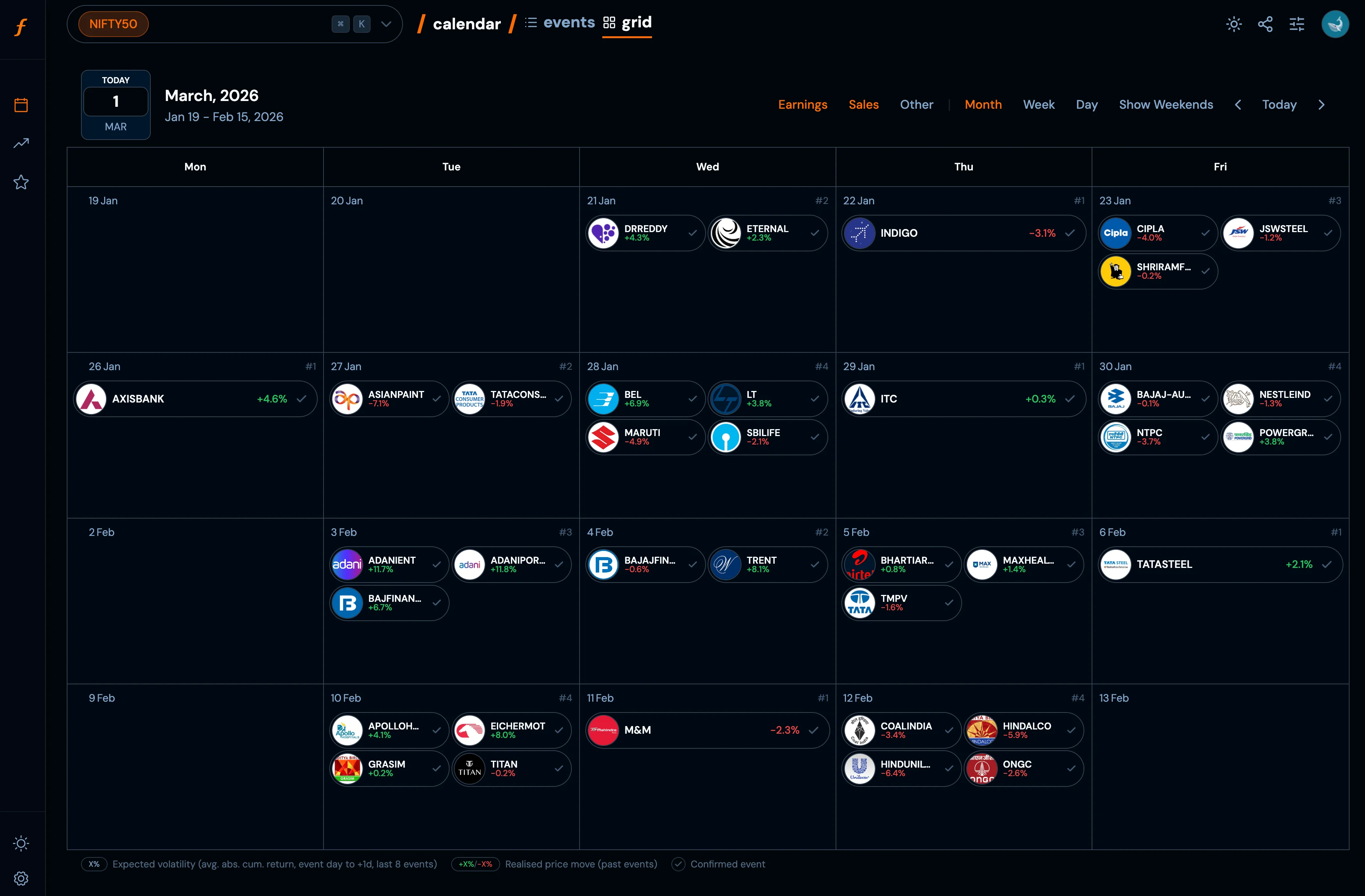Screen dimensions: 1365x896
Task: Remove the NIFTY50 filter chip
Action: click(x=113, y=24)
